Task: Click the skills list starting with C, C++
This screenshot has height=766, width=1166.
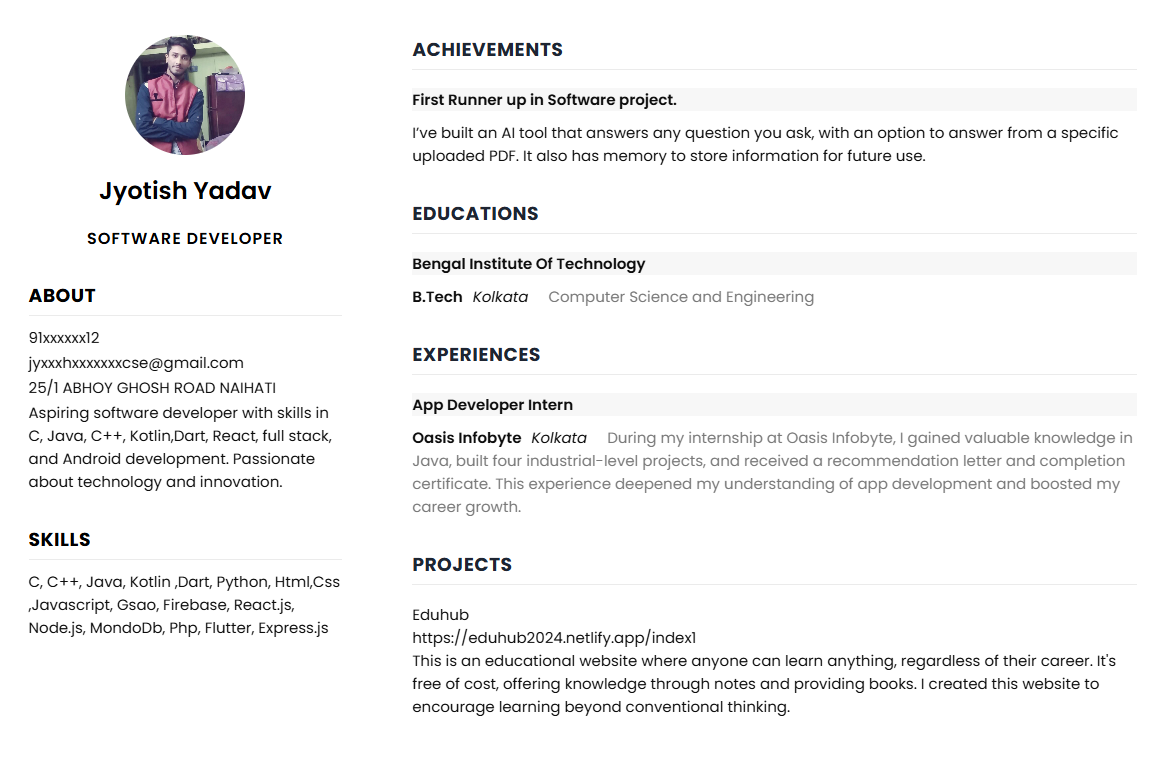Action: (x=184, y=605)
